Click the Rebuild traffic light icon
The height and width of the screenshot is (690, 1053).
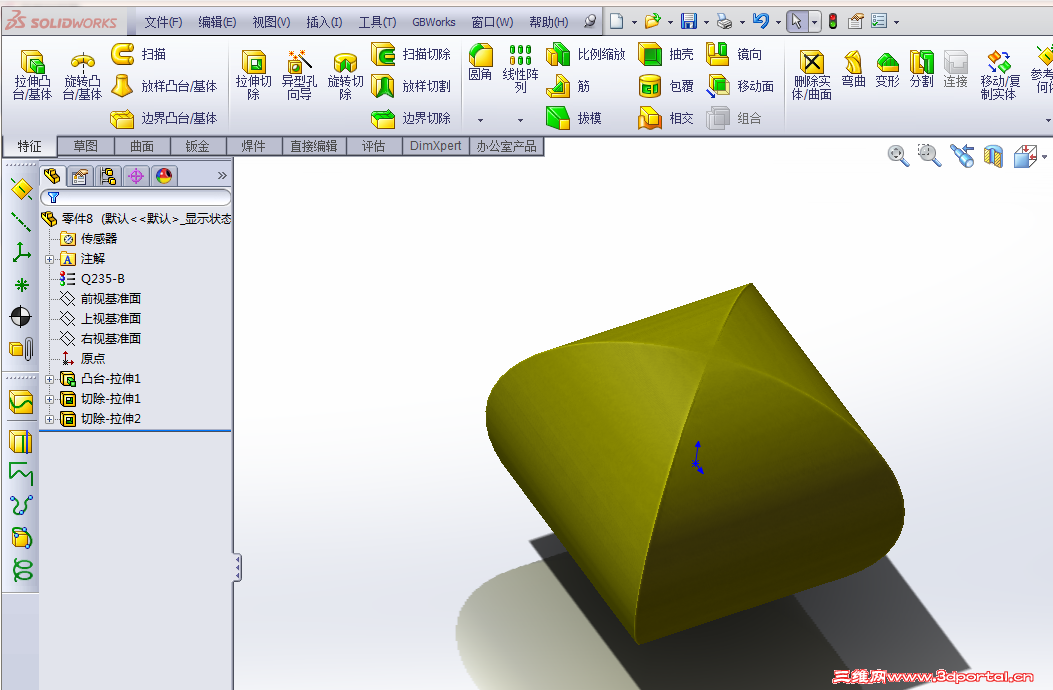[x=833, y=21]
